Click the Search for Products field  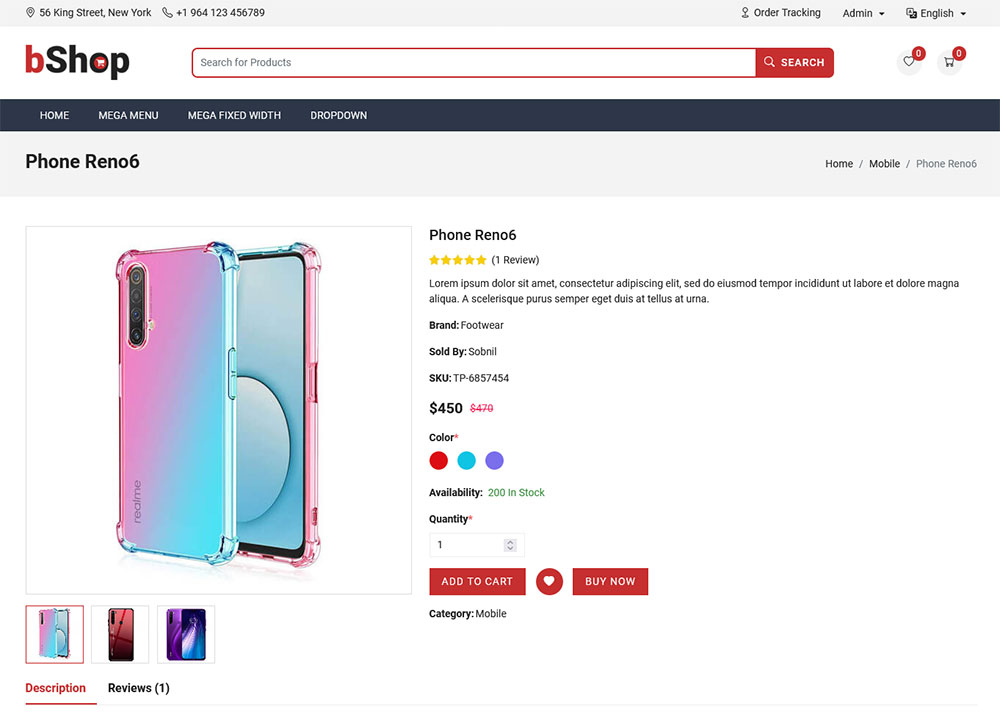[473, 62]
